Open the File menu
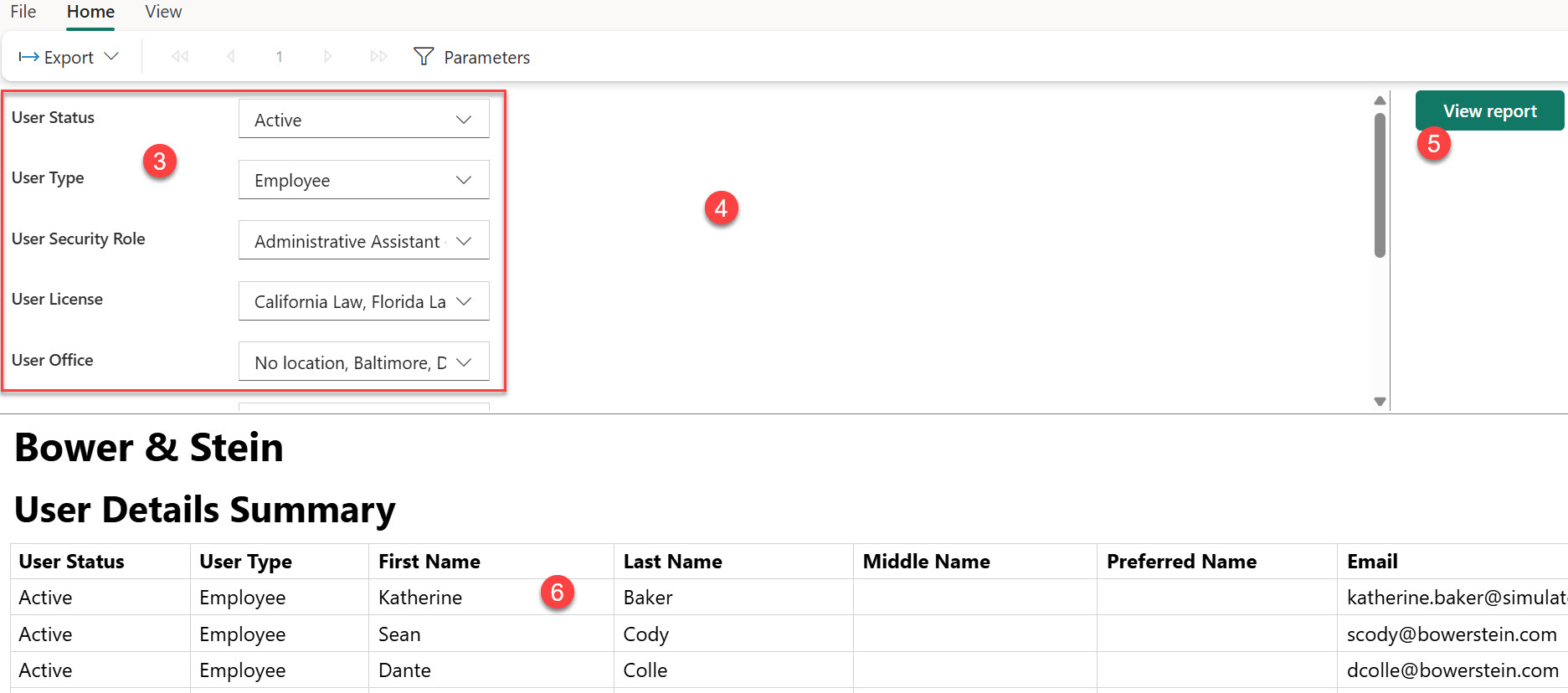Screen dimensions: 1568x693 [x=23, y=12]
